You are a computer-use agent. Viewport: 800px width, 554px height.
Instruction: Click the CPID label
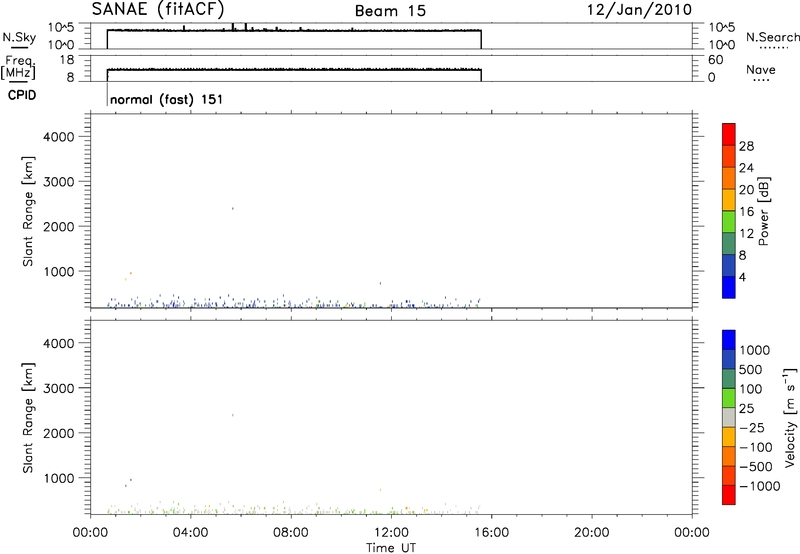(21, 95)
